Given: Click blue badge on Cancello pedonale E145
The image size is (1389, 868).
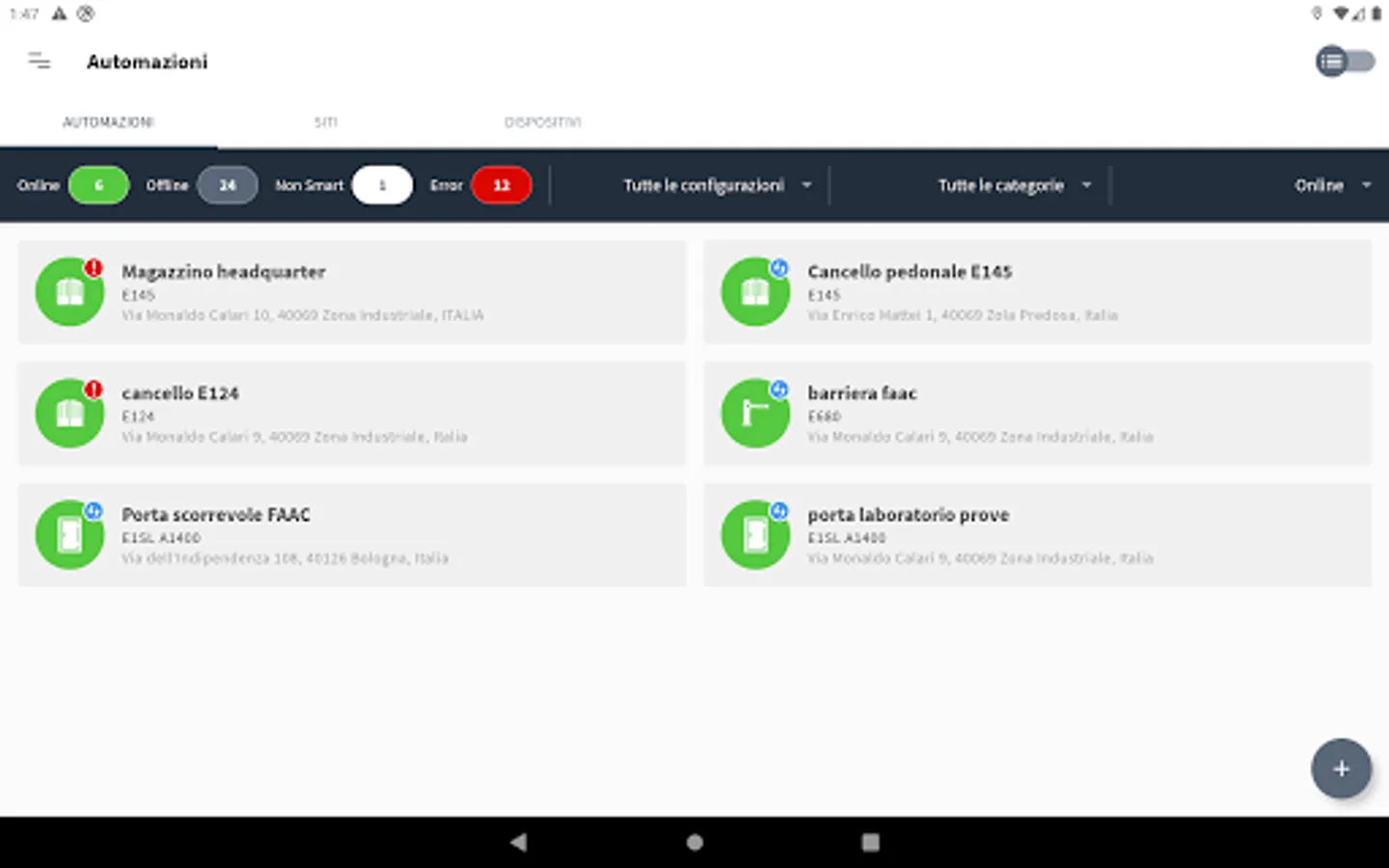Looking at the screenshot, I should click(779, 268).
